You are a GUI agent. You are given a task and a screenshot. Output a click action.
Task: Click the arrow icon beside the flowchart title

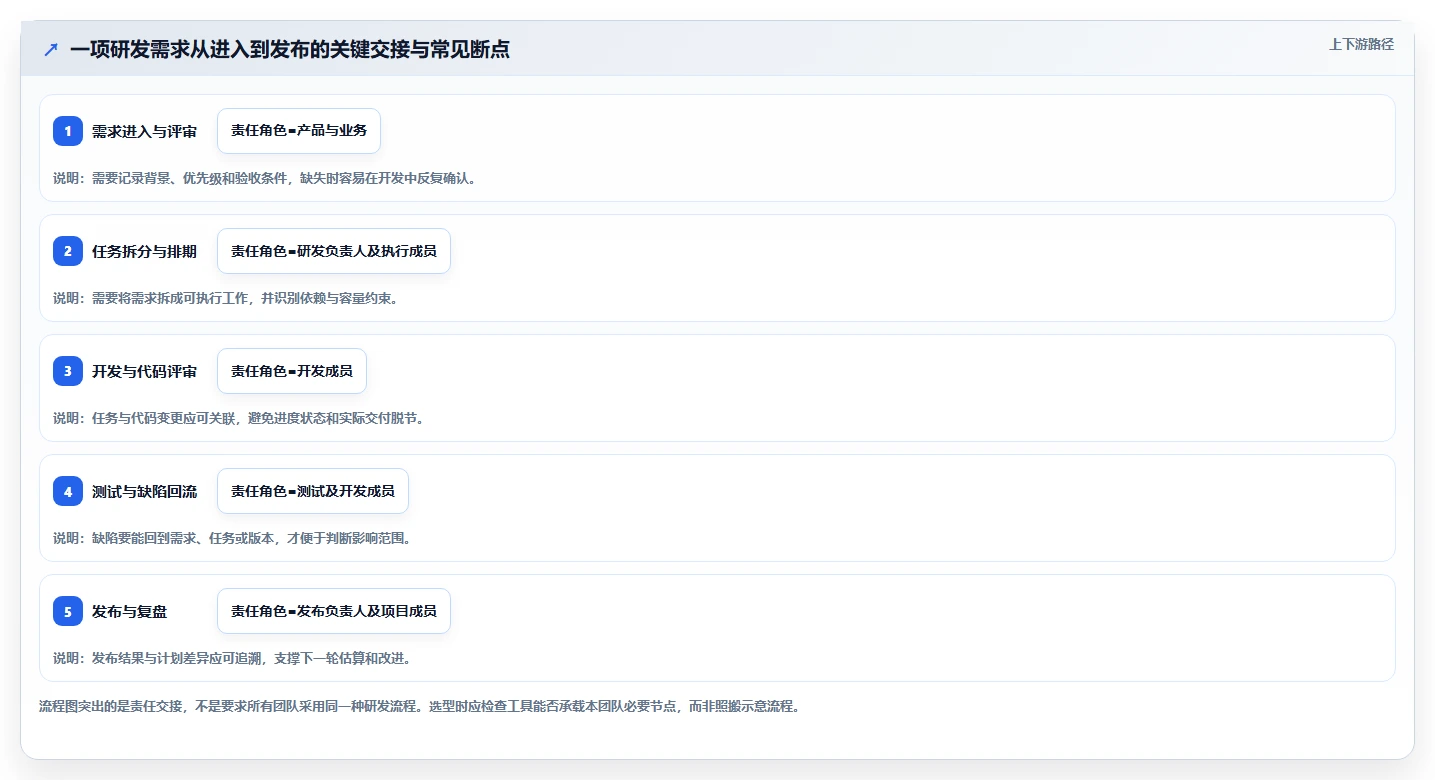pyautogui.click(x=51, y=50)
